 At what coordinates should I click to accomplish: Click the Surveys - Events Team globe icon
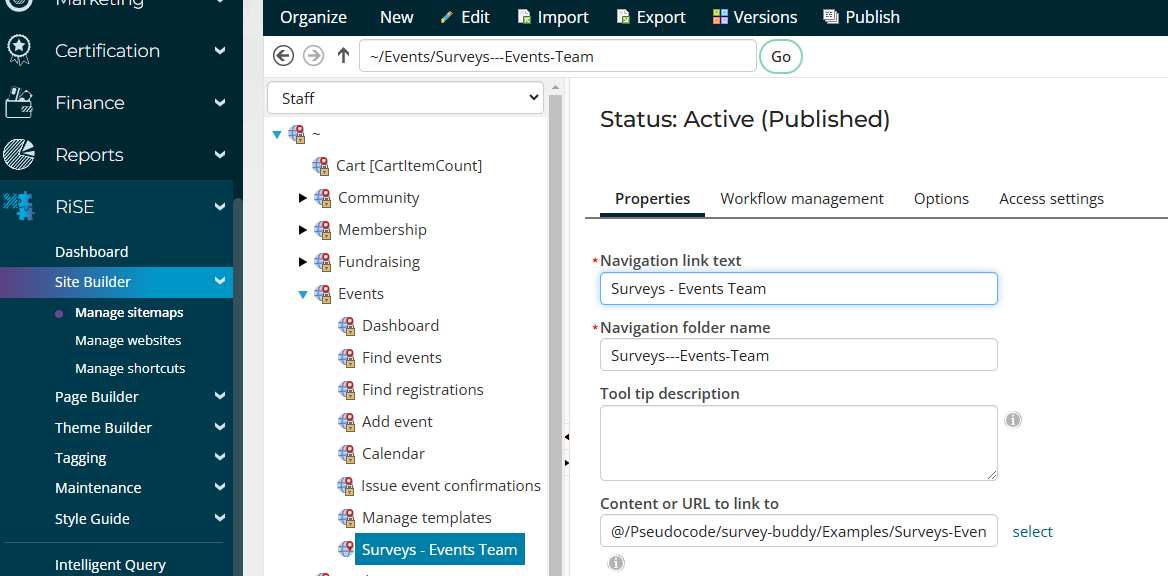point(346,549)
